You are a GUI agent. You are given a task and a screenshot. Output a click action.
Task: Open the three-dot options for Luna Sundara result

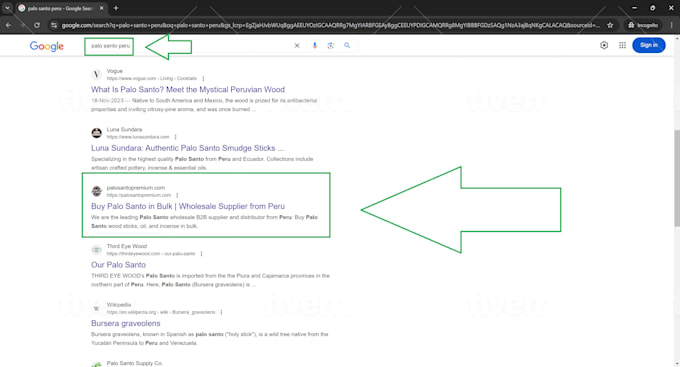(x=175, y=137)
